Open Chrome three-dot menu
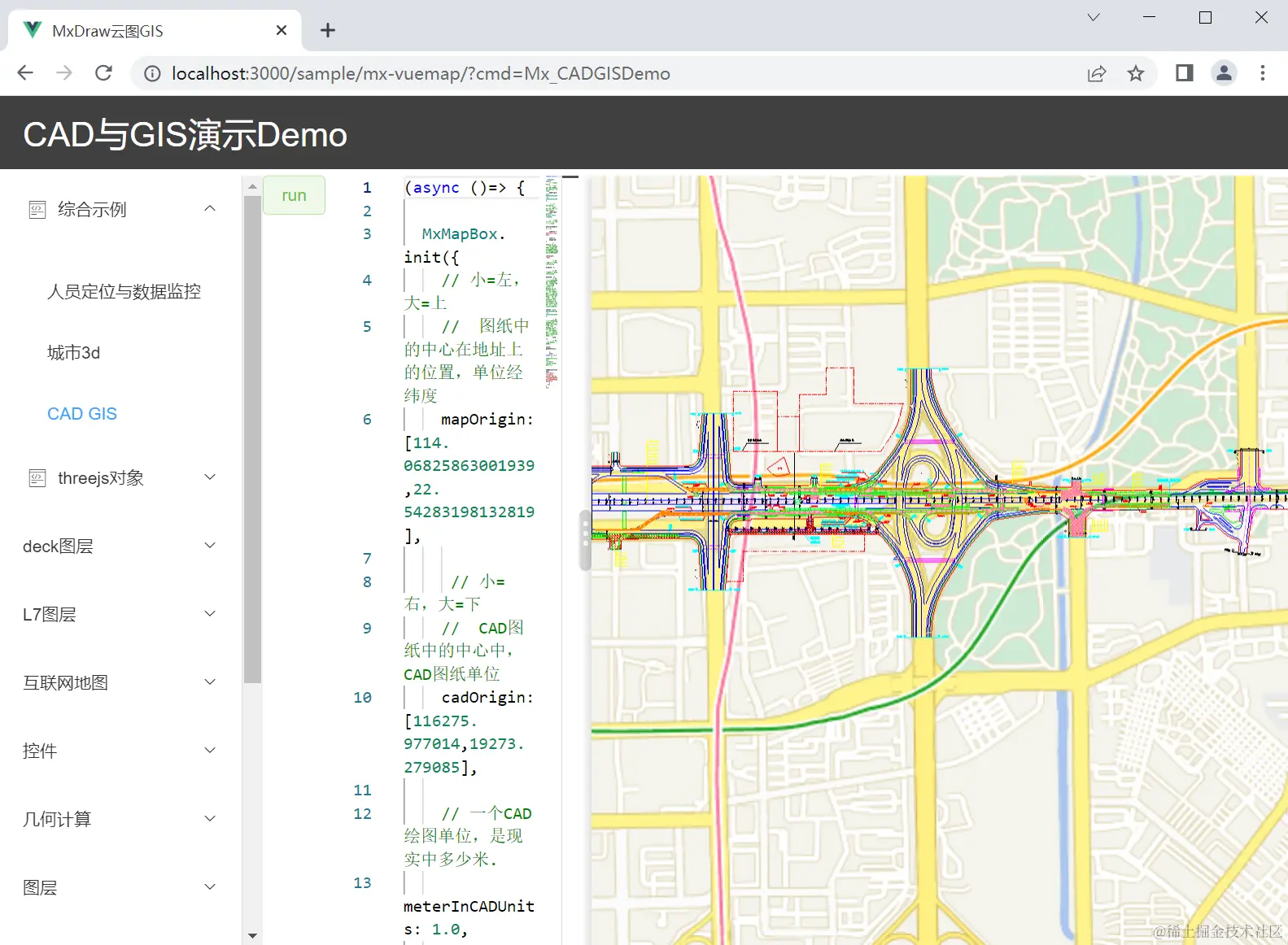The width and height of the screenshot is (1288, 945). (1263, 73)
